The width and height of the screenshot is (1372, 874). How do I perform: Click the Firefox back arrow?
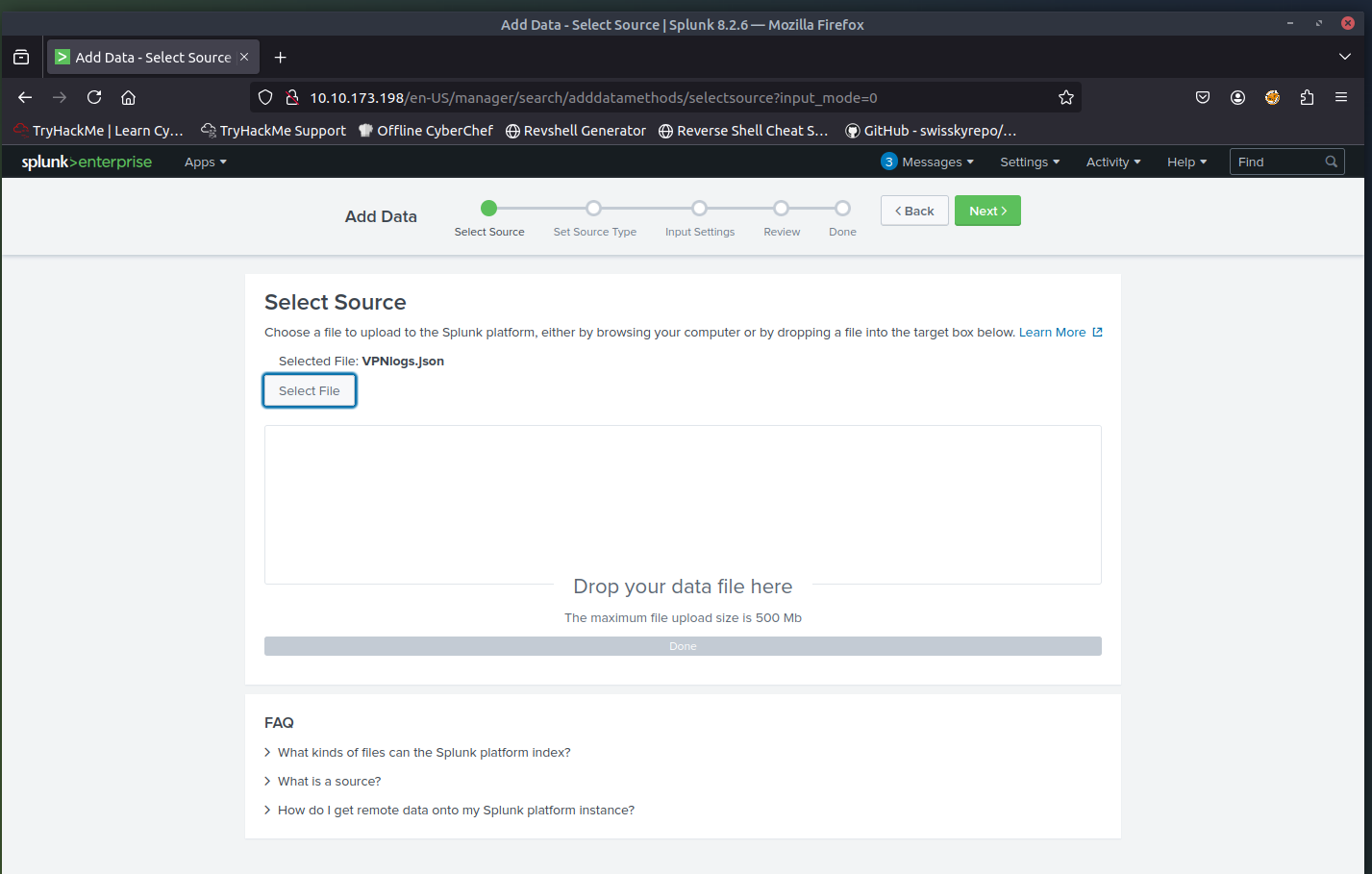pos(25,97)
